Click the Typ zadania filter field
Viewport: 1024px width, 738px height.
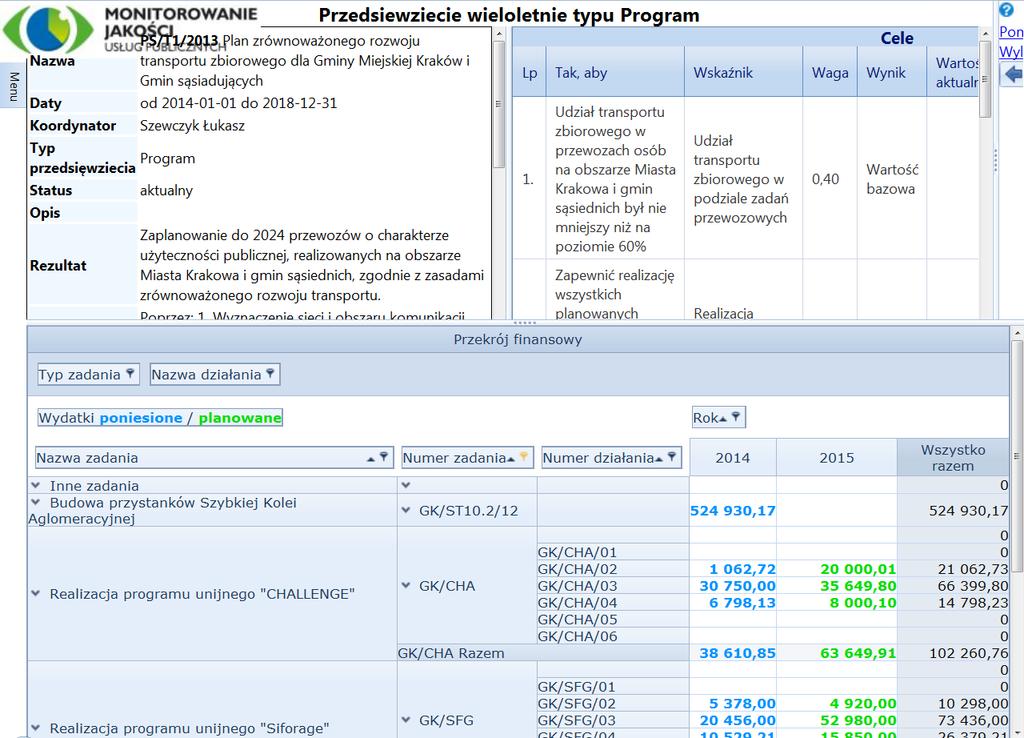click(x=88, y=374)
